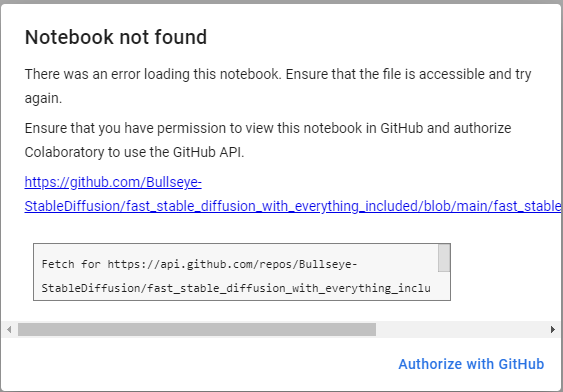Click the 'Fetch for https://api.github.com' line
563x392 pixels.
pyautogui.click(x=199, y=264)
